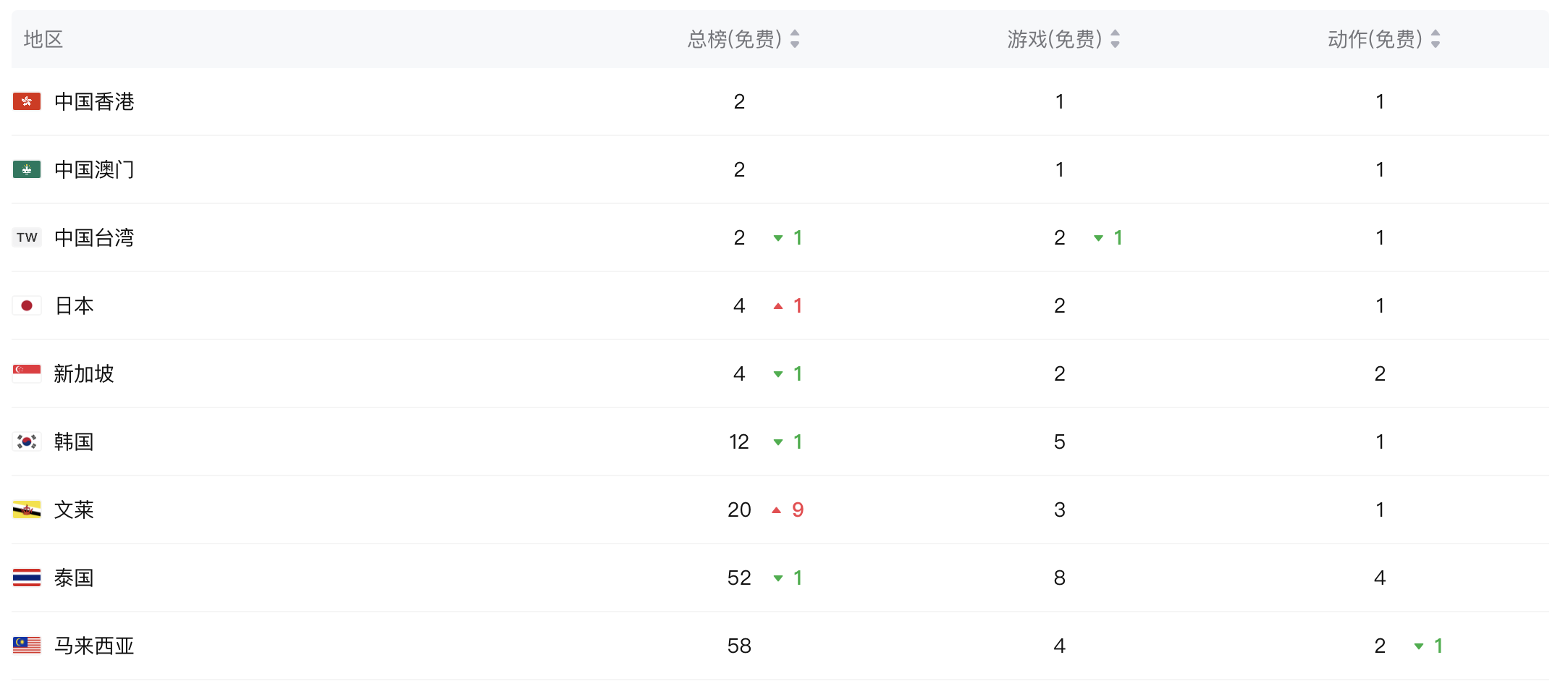This screenshot has width=1568, height=689.
Task: Click the red ▲9 change indicator for 文莱
Action: click(786, 510)
